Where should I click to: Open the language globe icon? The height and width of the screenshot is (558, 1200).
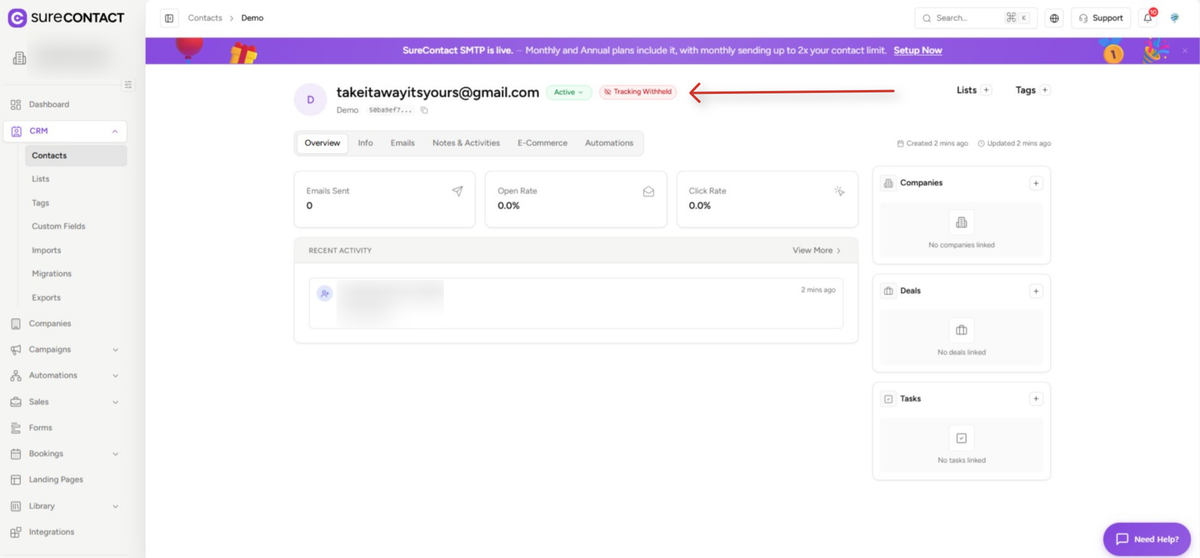(1054, 18)
